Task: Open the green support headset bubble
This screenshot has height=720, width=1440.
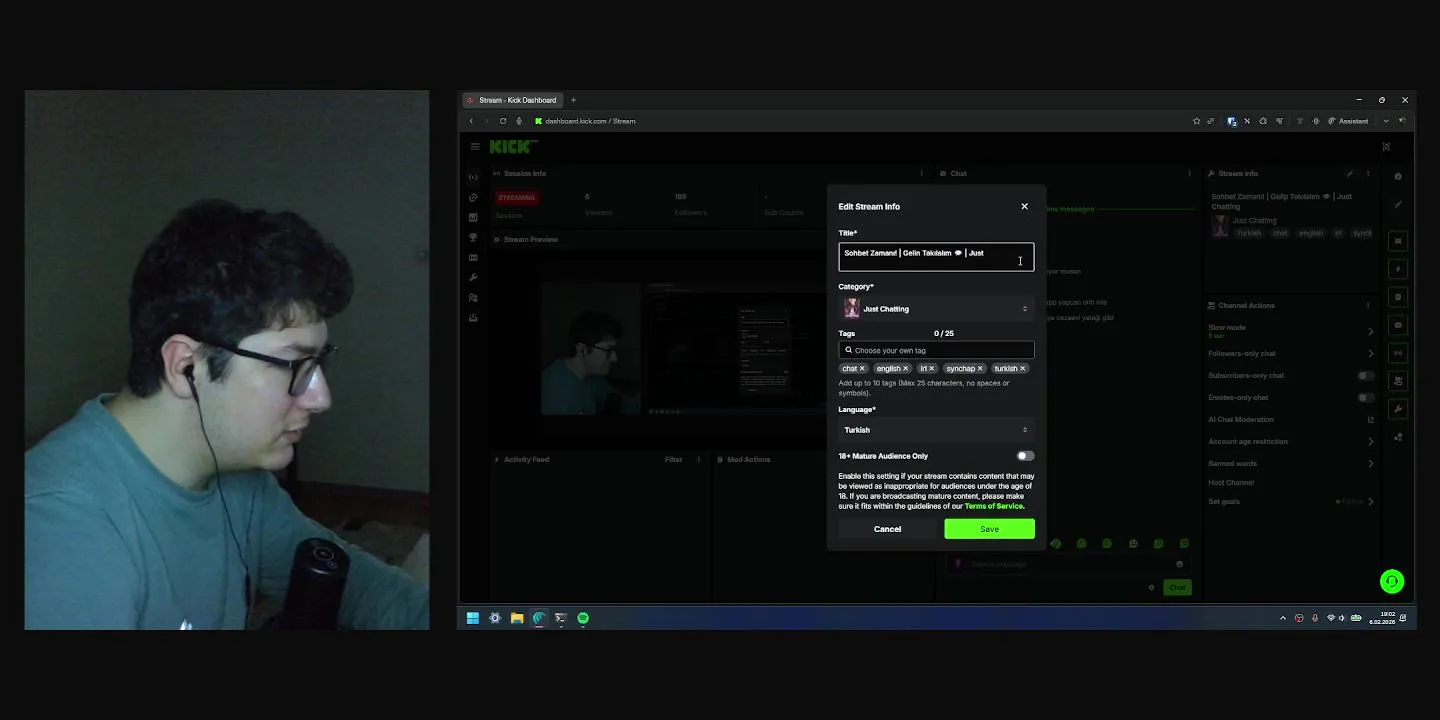Action: (1391, 581)
